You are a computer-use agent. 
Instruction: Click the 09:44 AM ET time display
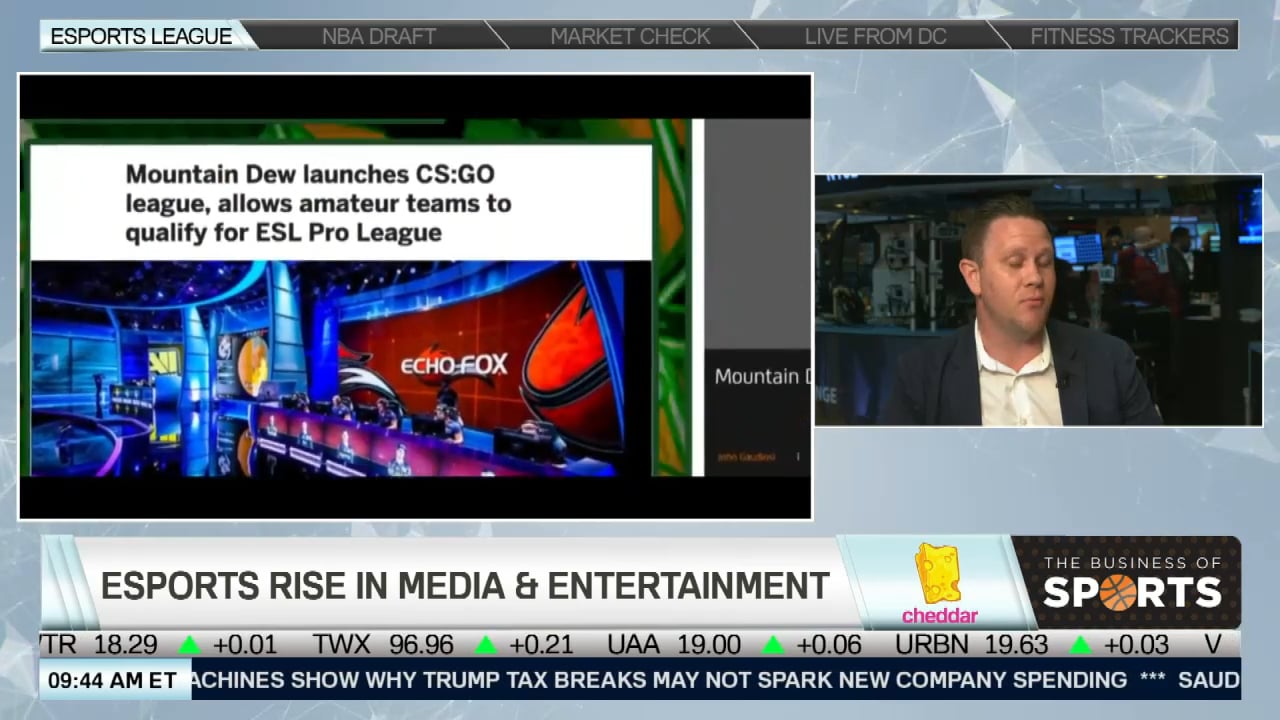(x=113, y=681)
